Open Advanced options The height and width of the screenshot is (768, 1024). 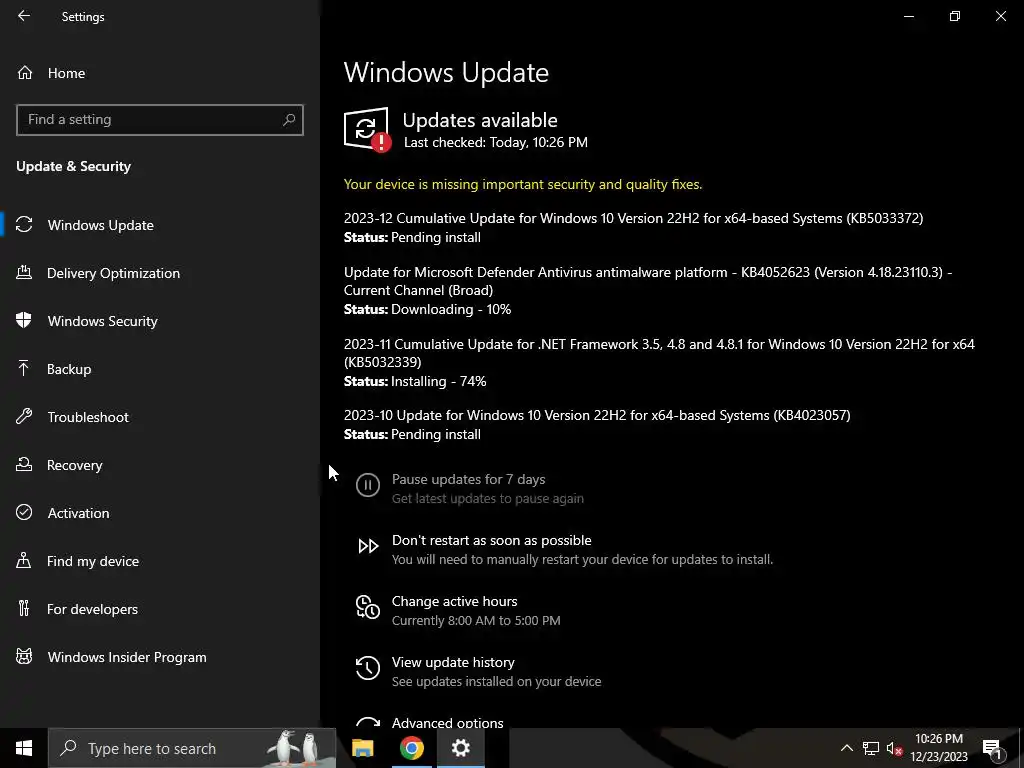(x=447, y=722)
